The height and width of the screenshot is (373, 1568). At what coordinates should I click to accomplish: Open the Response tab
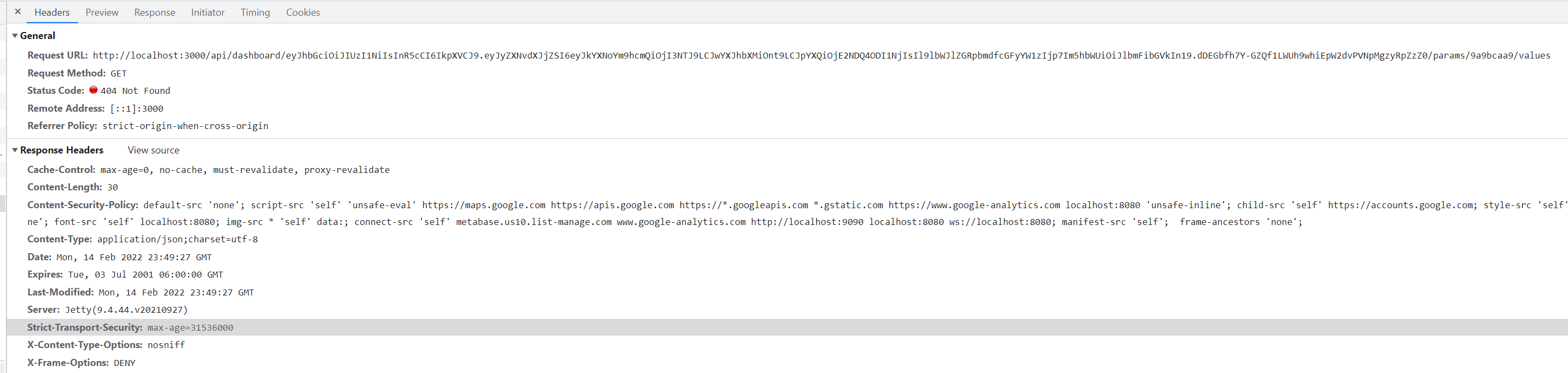point(154,12)
